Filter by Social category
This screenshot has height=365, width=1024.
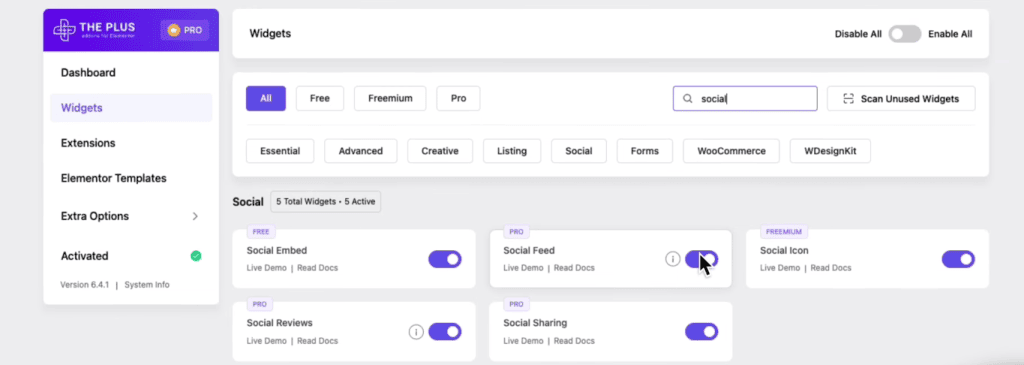[579, 151]
